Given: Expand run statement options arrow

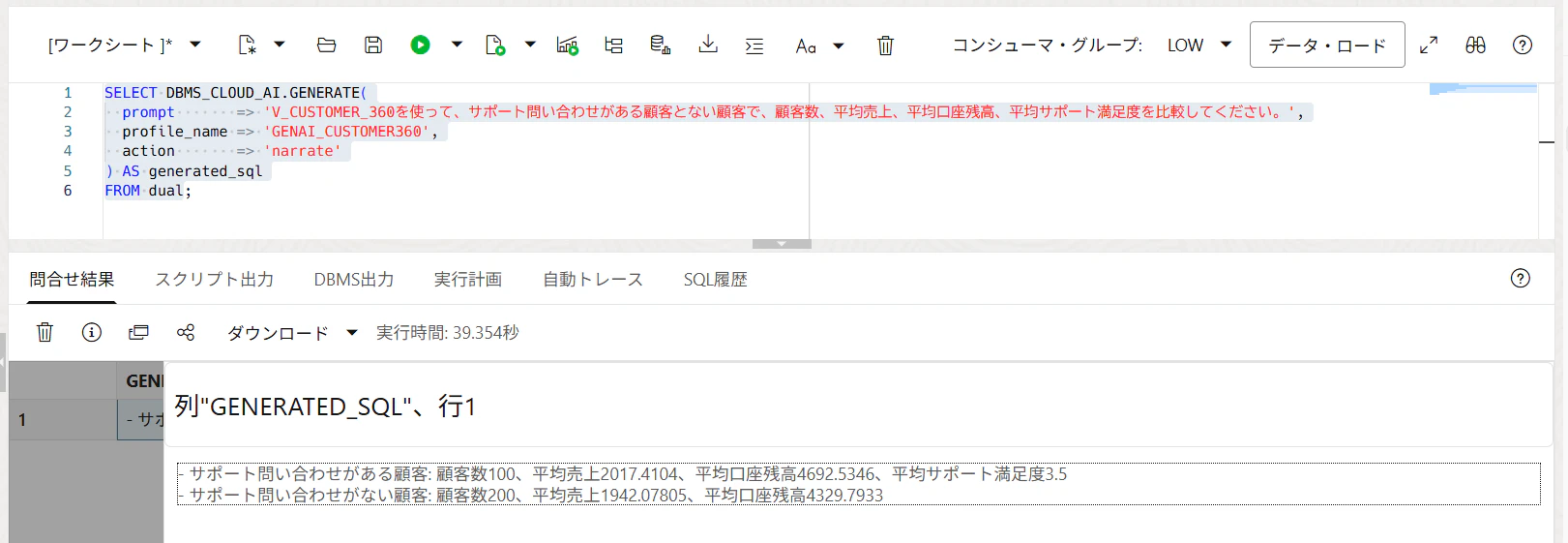Looking at the screenshot, I should click(x=457, y=45).
